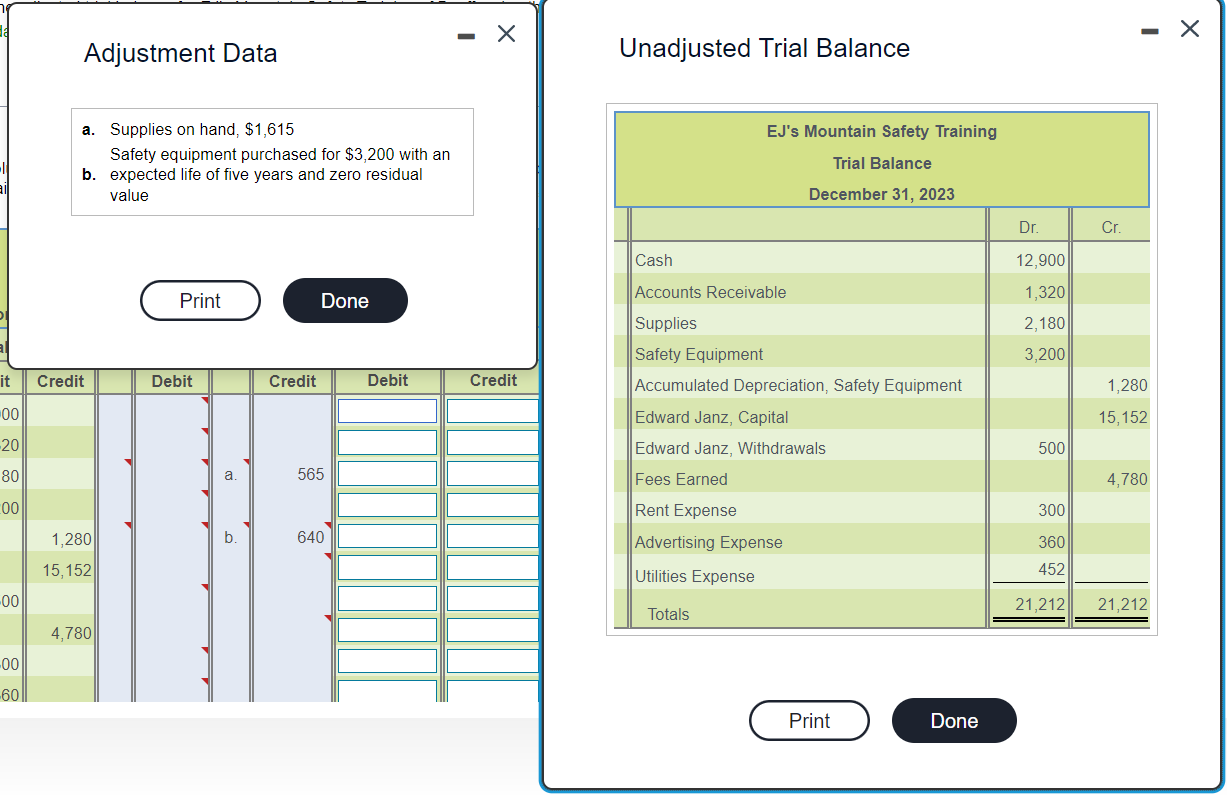This screenshot has width=1227, height=795.
Task: Close the Adjustment Data dialog
Action: 506,33
